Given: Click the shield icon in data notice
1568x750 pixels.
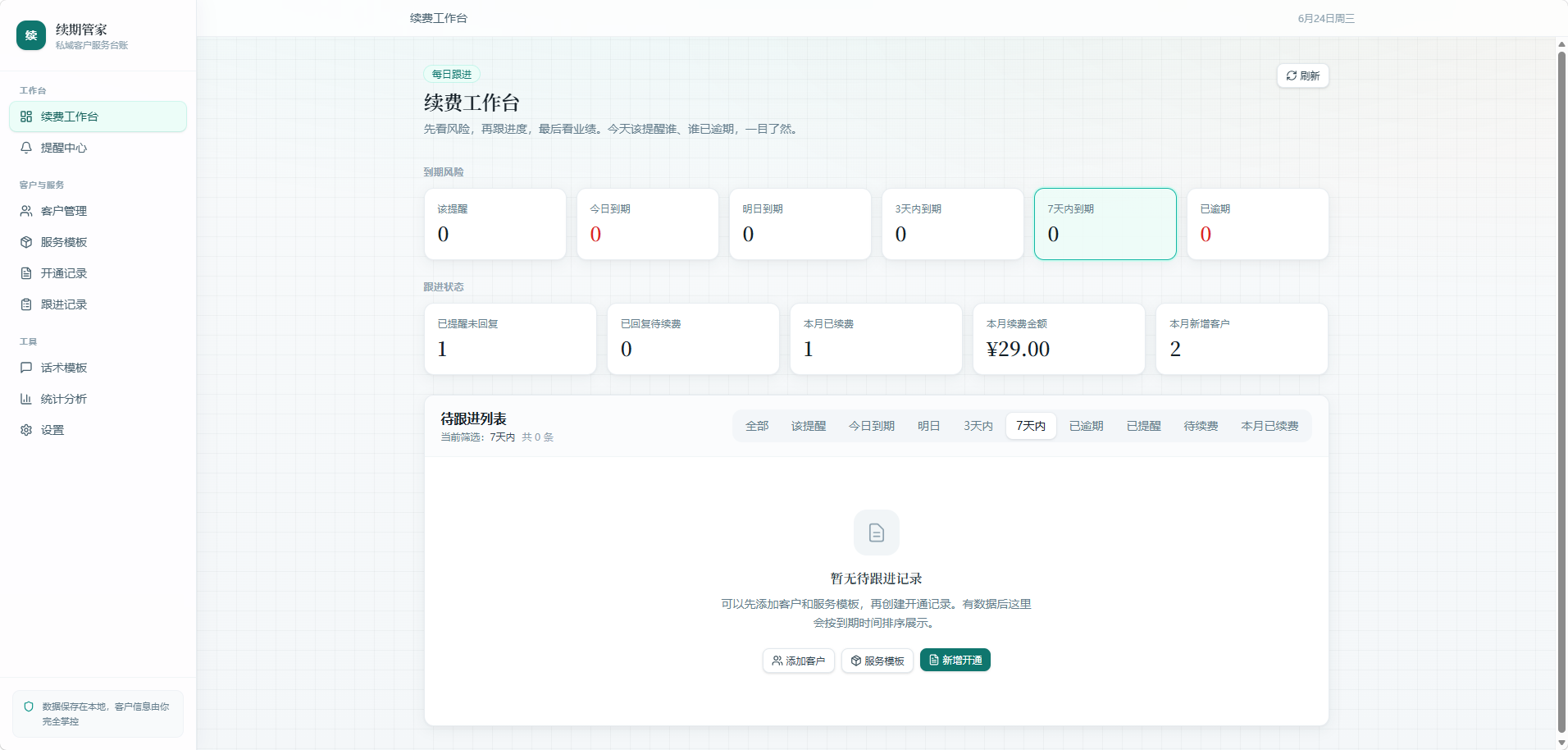Looking at the screenshot, I should 29,707.
